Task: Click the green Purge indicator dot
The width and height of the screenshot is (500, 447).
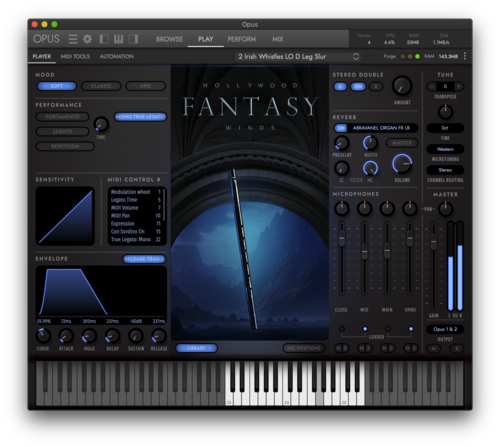Action: pyautogui.click(x=417, y=56)
